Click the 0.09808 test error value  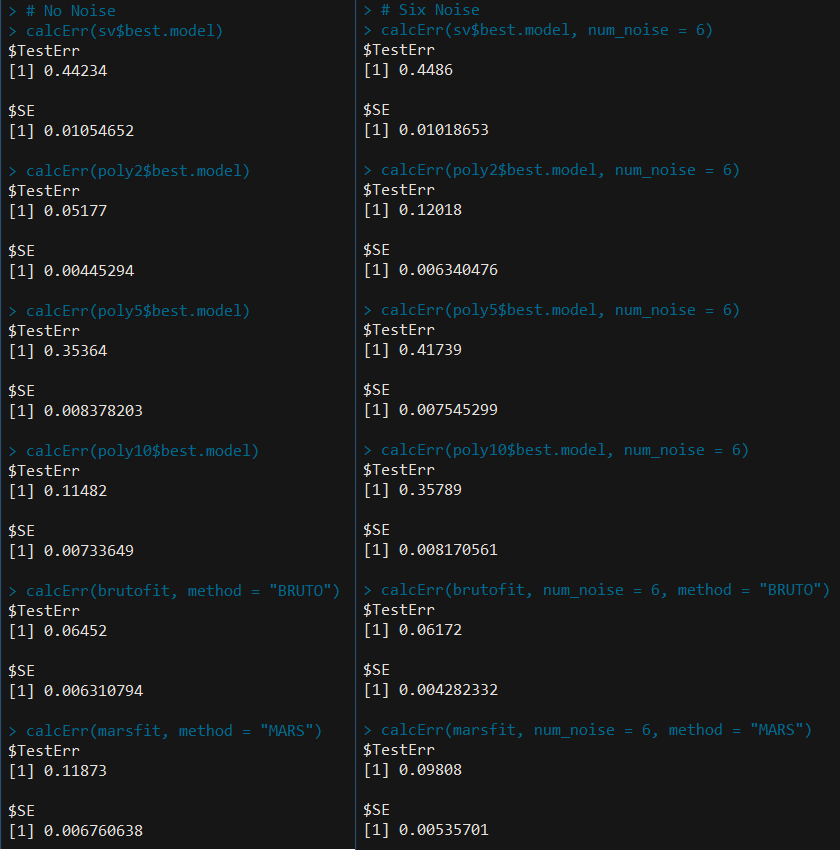430,770
